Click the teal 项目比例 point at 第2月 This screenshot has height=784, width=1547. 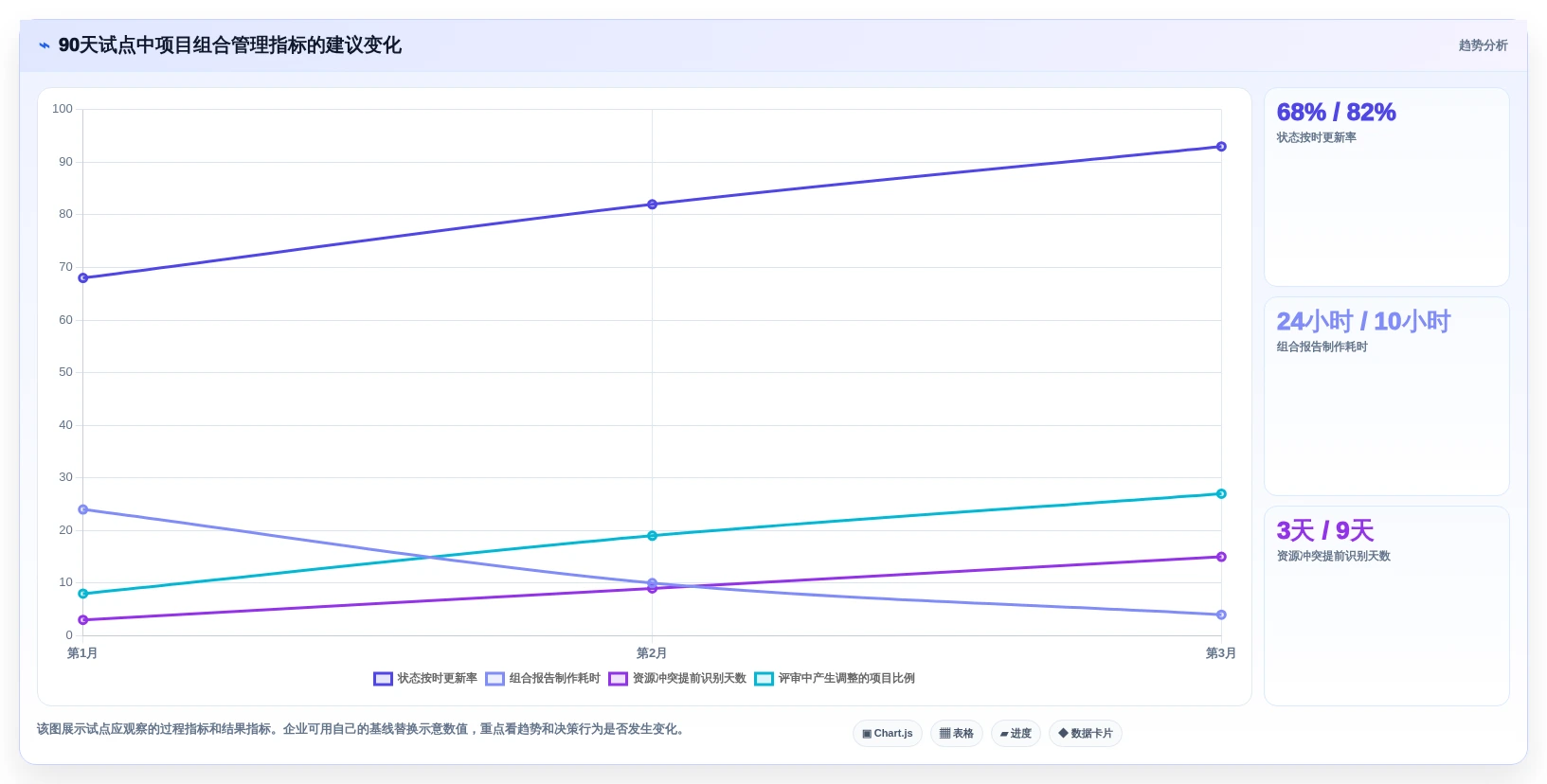(652, 536)
